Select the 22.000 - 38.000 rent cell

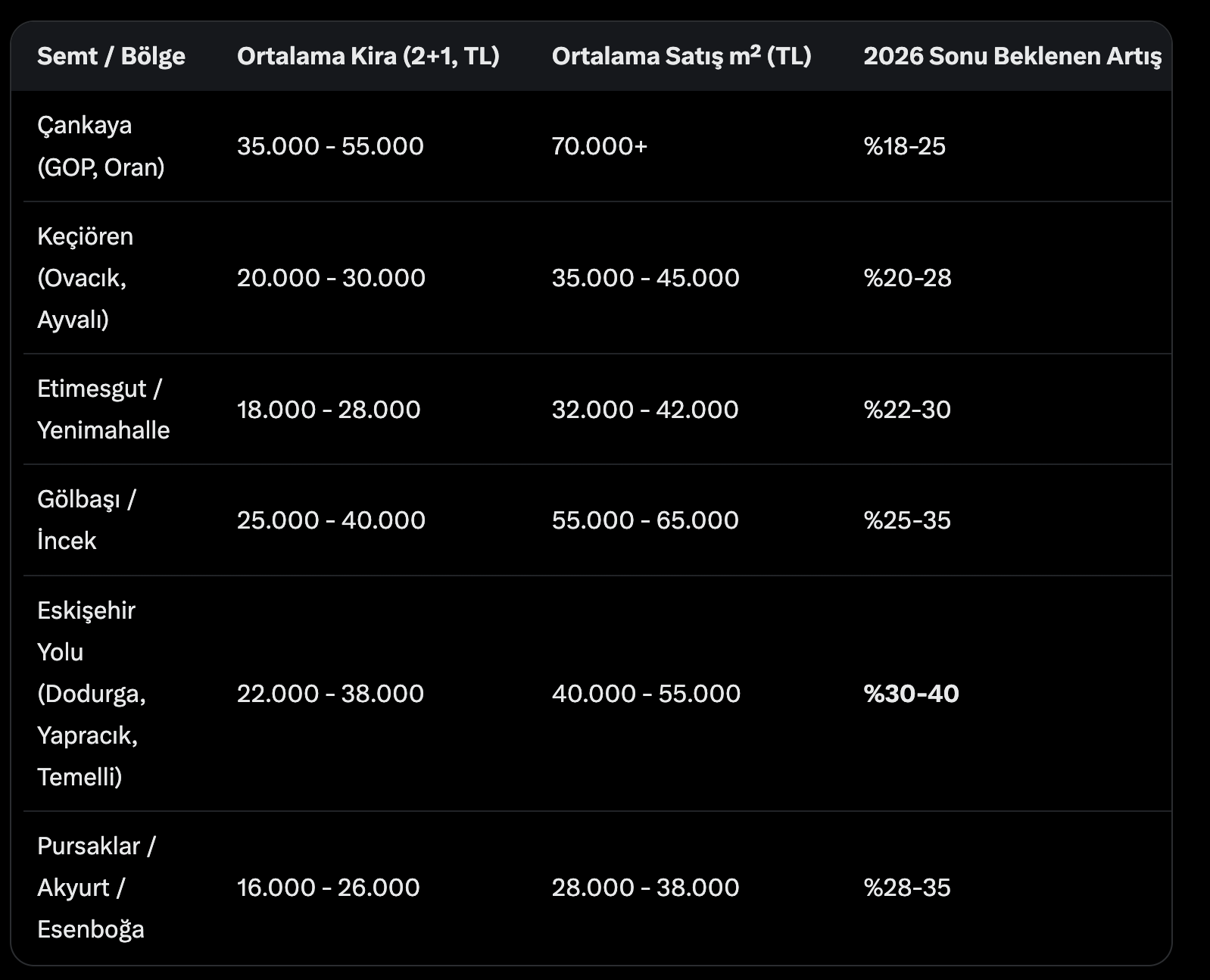point(330,693)
